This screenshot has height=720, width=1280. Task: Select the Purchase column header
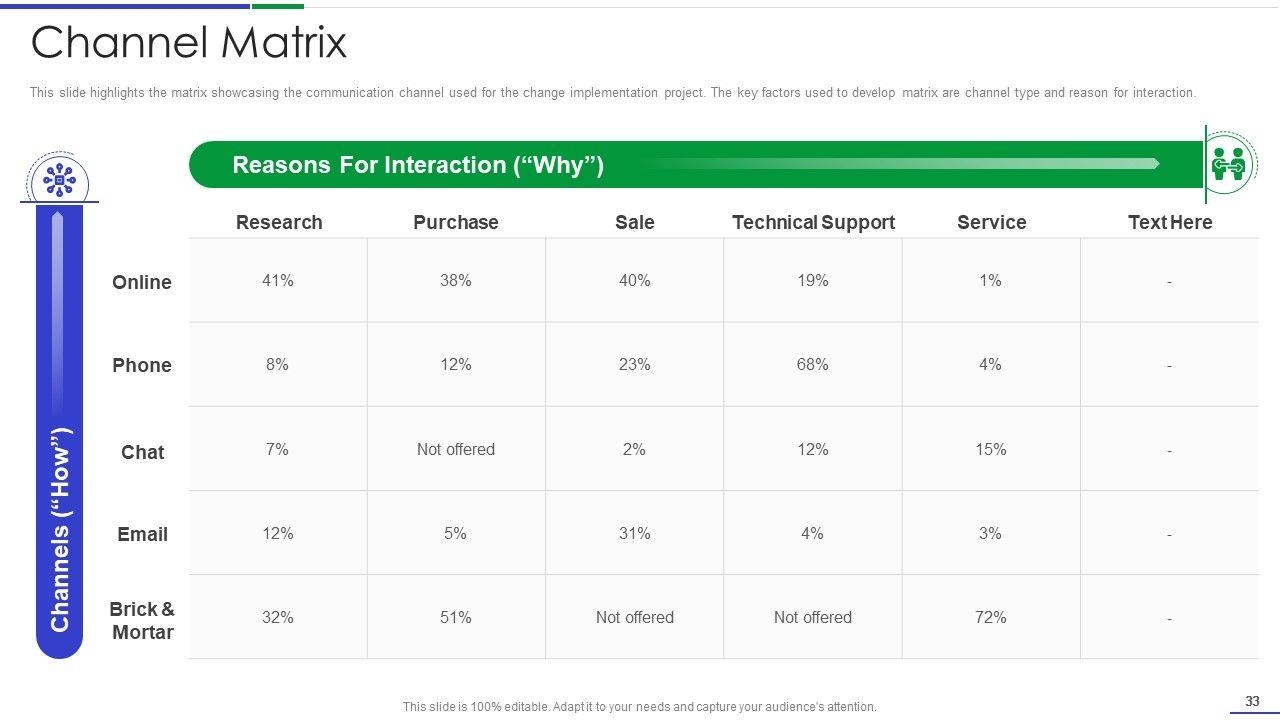pyautogui.click(x=455, y=222)
